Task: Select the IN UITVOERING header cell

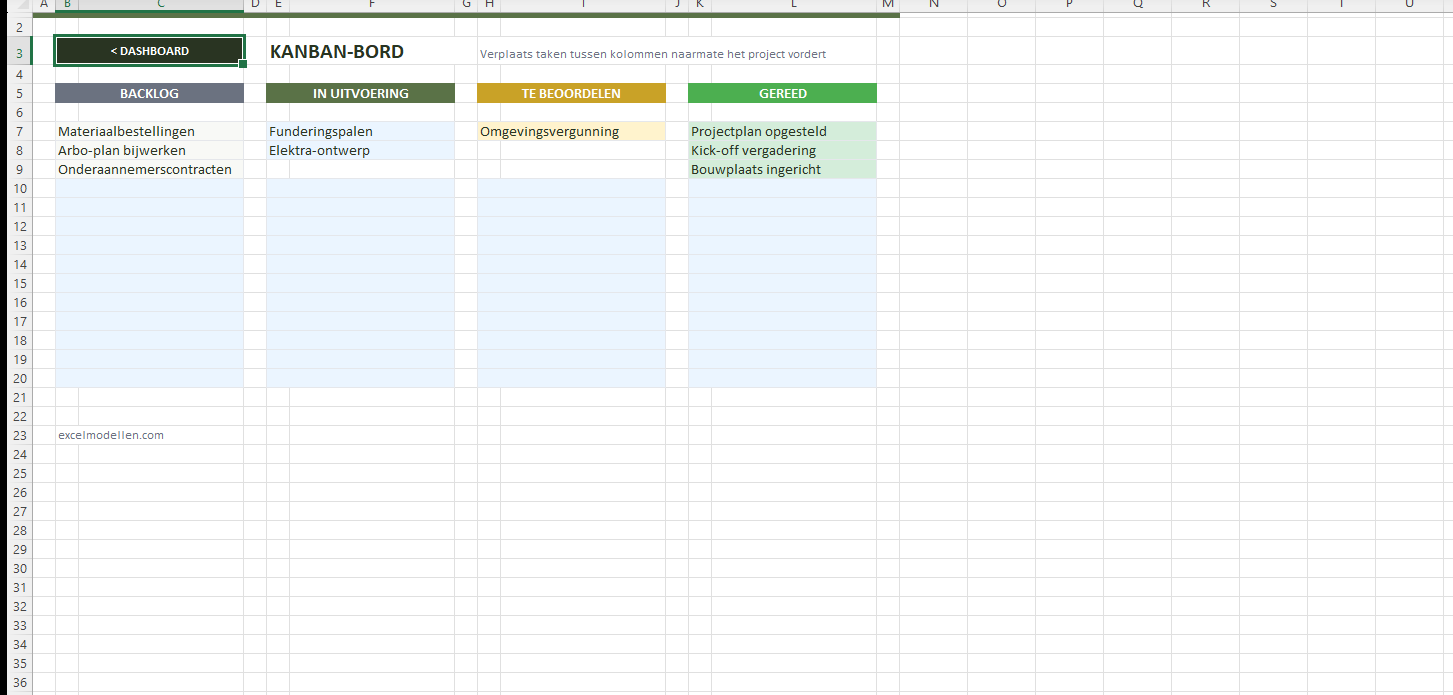Action: [x=360, y=93]
